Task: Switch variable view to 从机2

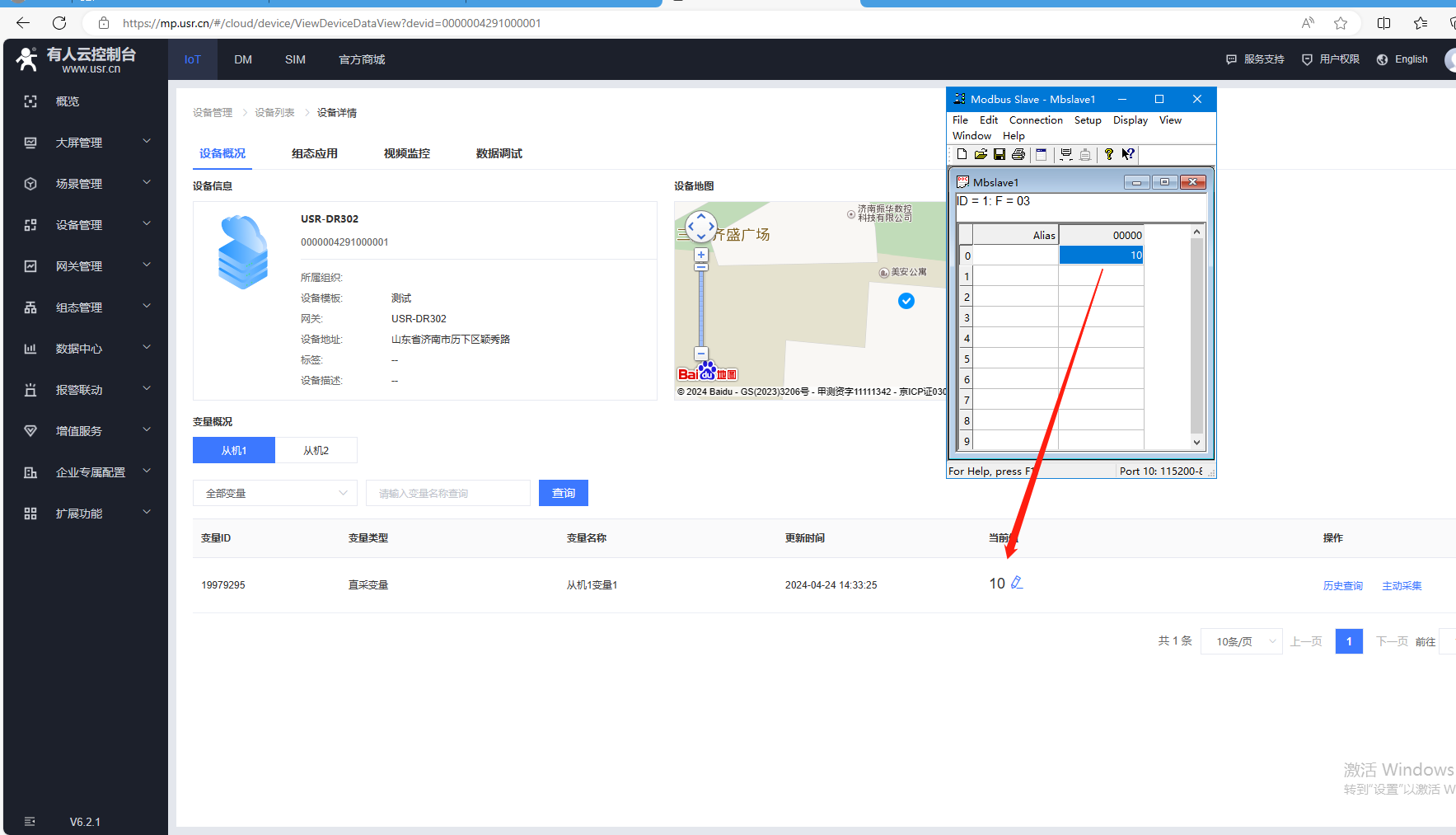Action: [316, 450]
